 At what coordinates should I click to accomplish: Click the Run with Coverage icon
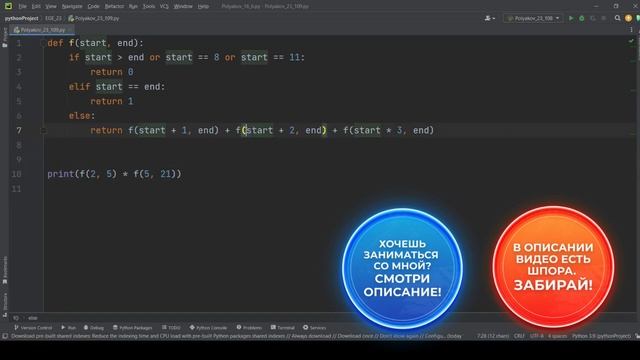click(593, 18)
